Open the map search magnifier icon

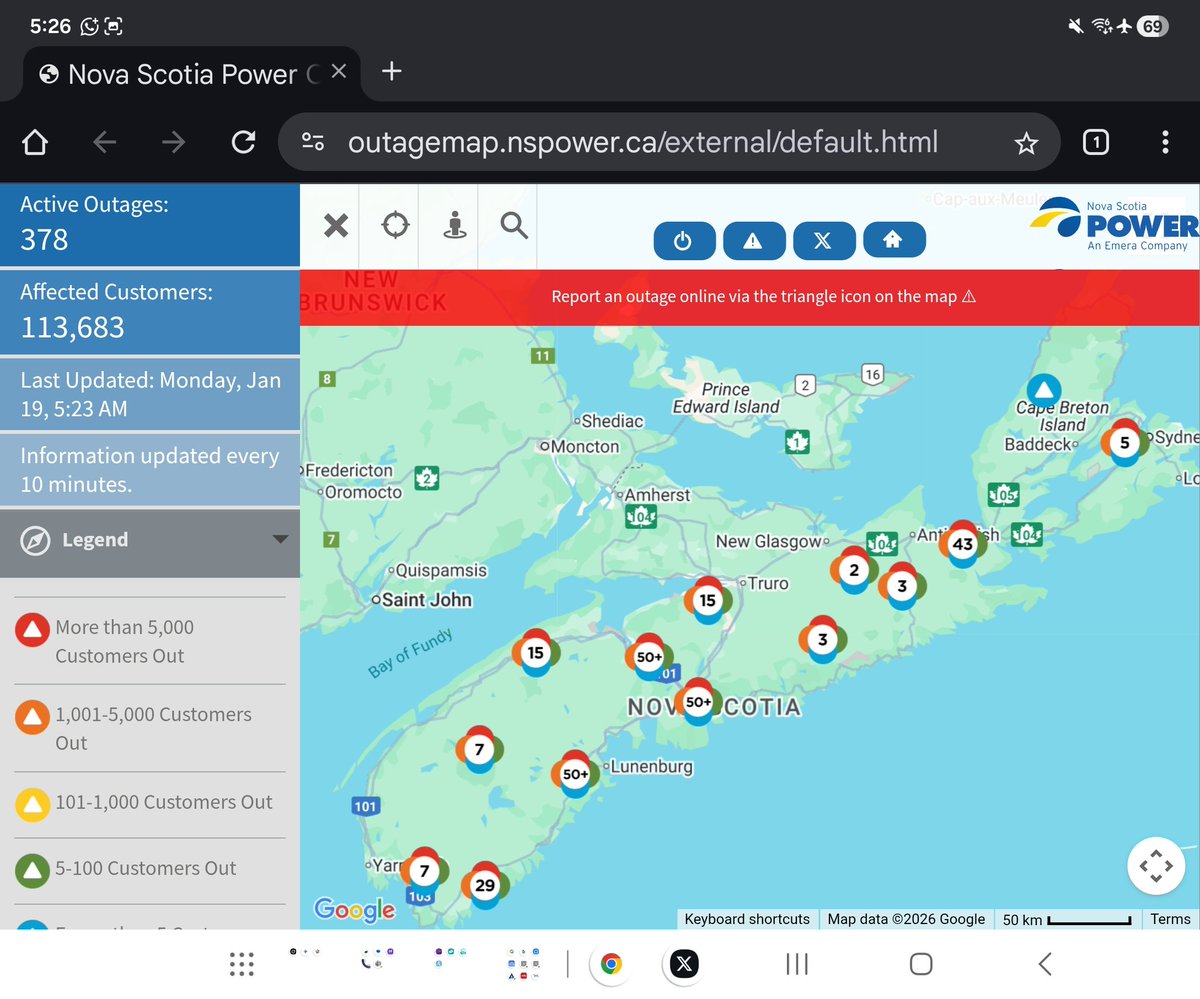(x=514, y=226)
